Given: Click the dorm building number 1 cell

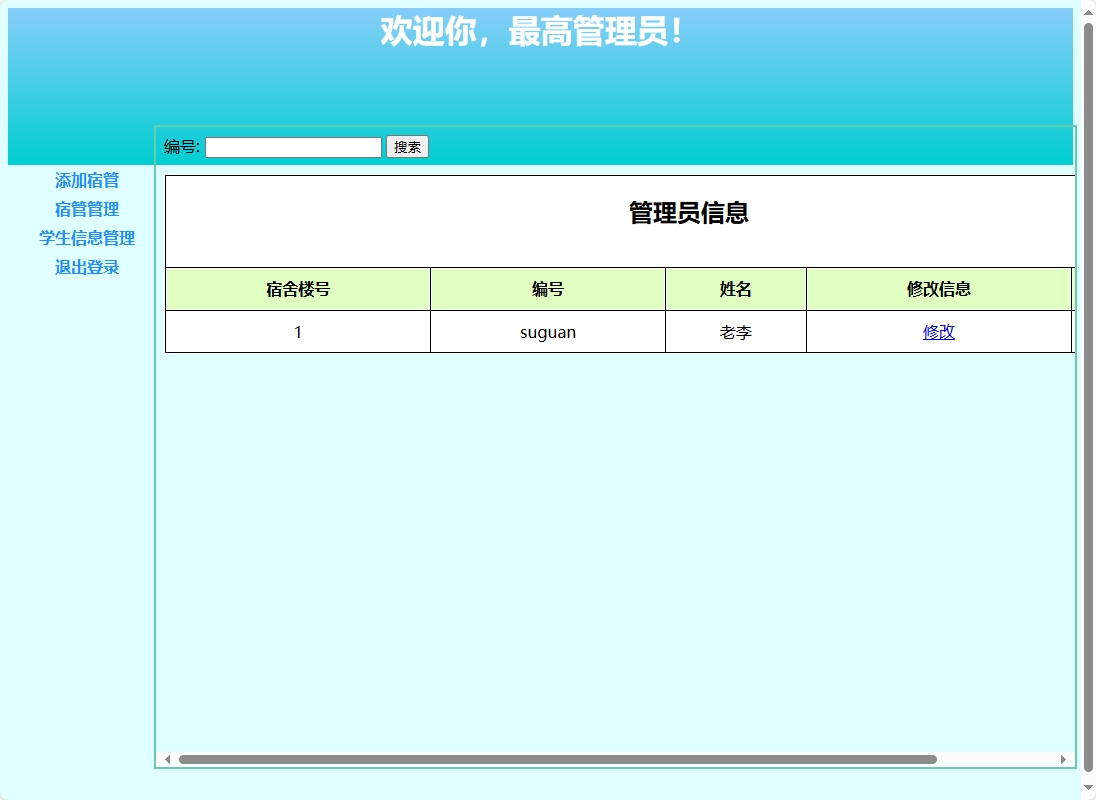Looking at the screenshot, I should [297, 331].
